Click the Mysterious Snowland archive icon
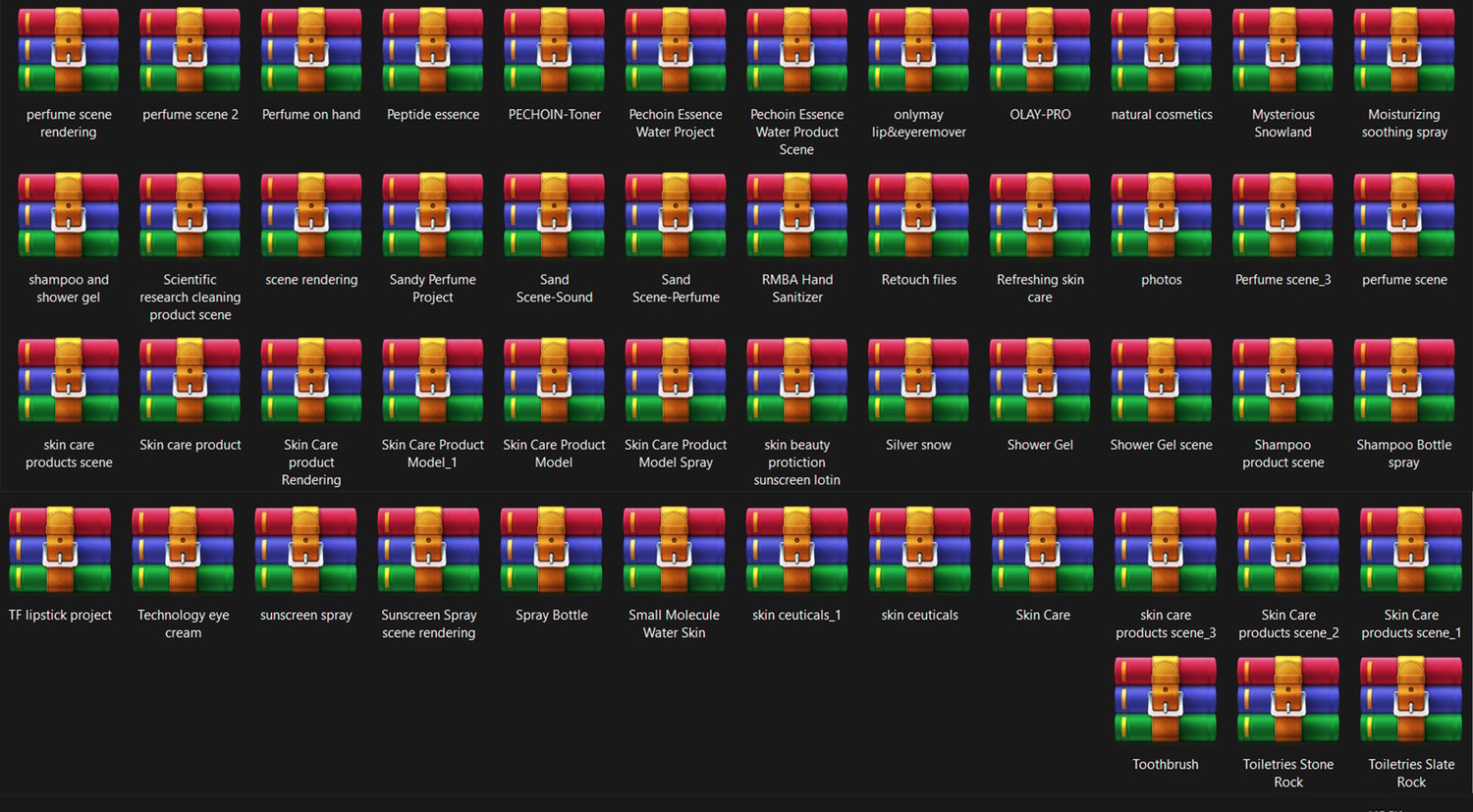The height and width of the screenshot is (812, 1473). tap(1282, 50)
